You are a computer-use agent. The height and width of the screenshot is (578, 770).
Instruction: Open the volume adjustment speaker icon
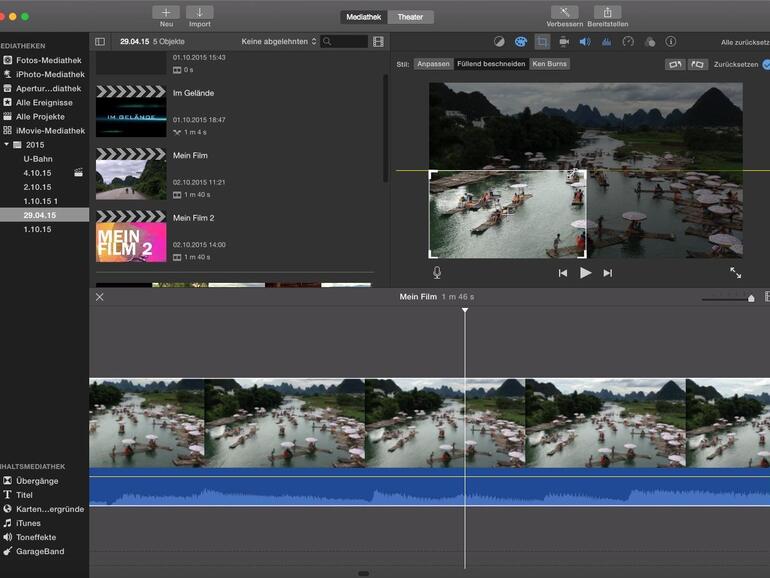click(585, 42)
